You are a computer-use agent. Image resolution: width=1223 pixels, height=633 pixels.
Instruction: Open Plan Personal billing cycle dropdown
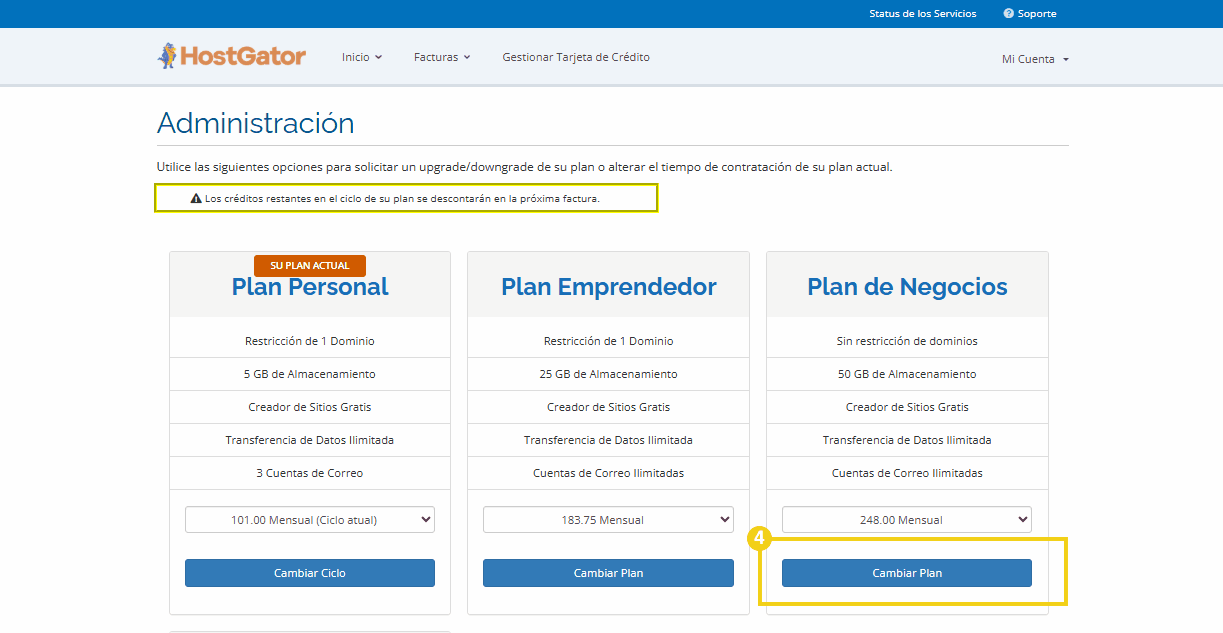310,520
